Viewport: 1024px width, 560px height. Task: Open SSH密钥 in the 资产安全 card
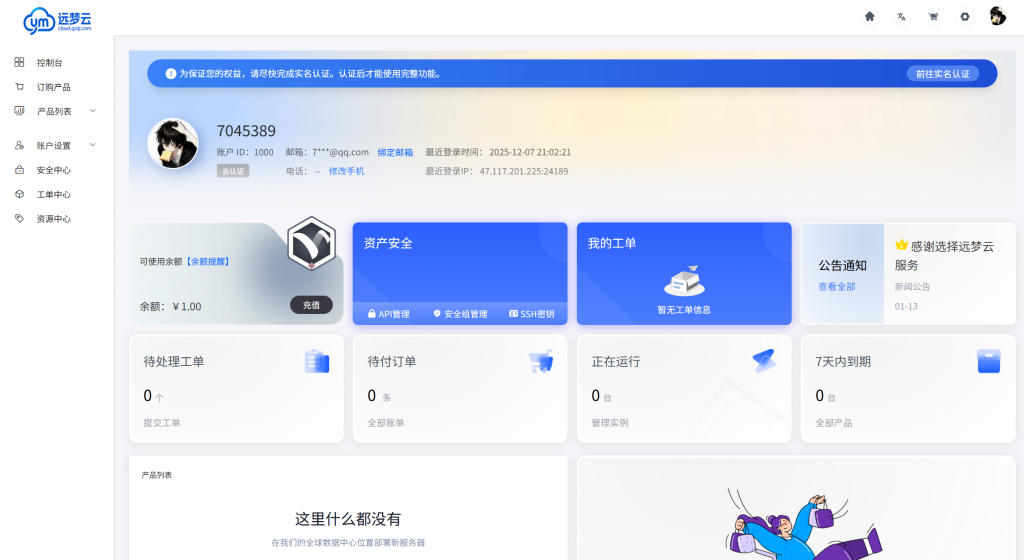pos(532,314)
